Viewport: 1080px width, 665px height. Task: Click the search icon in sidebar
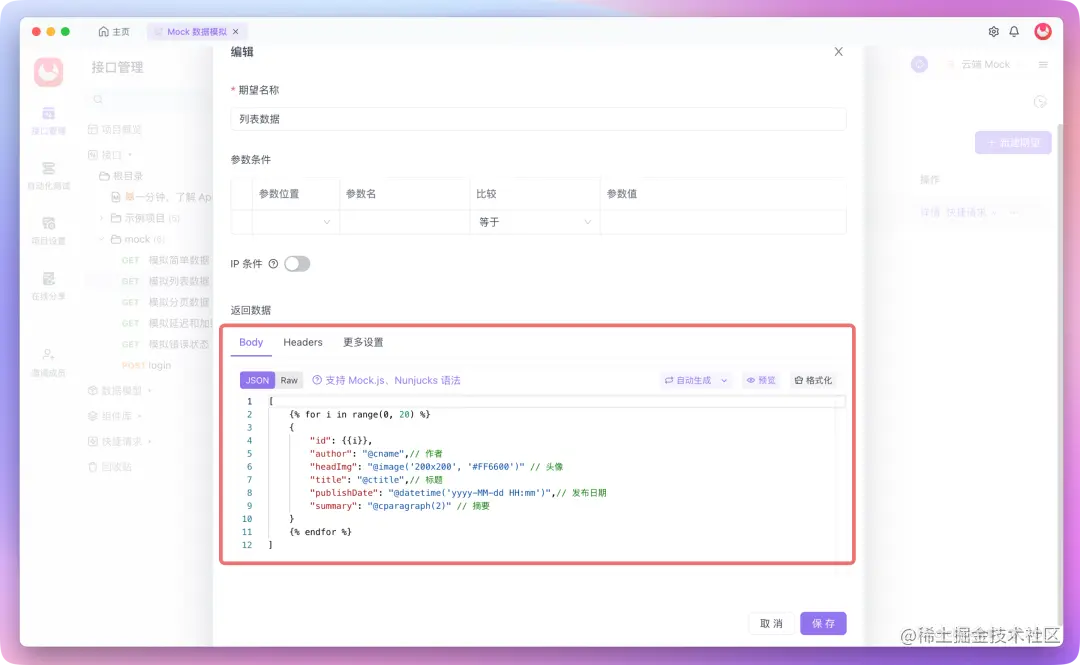pos(98,100)
